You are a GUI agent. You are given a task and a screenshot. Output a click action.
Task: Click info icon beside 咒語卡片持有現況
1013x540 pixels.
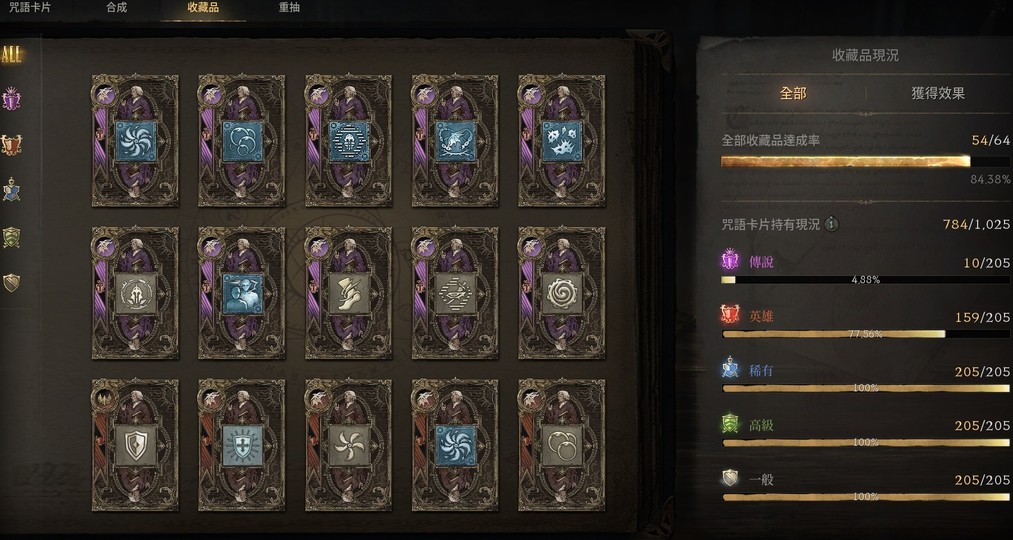point(832,224)
